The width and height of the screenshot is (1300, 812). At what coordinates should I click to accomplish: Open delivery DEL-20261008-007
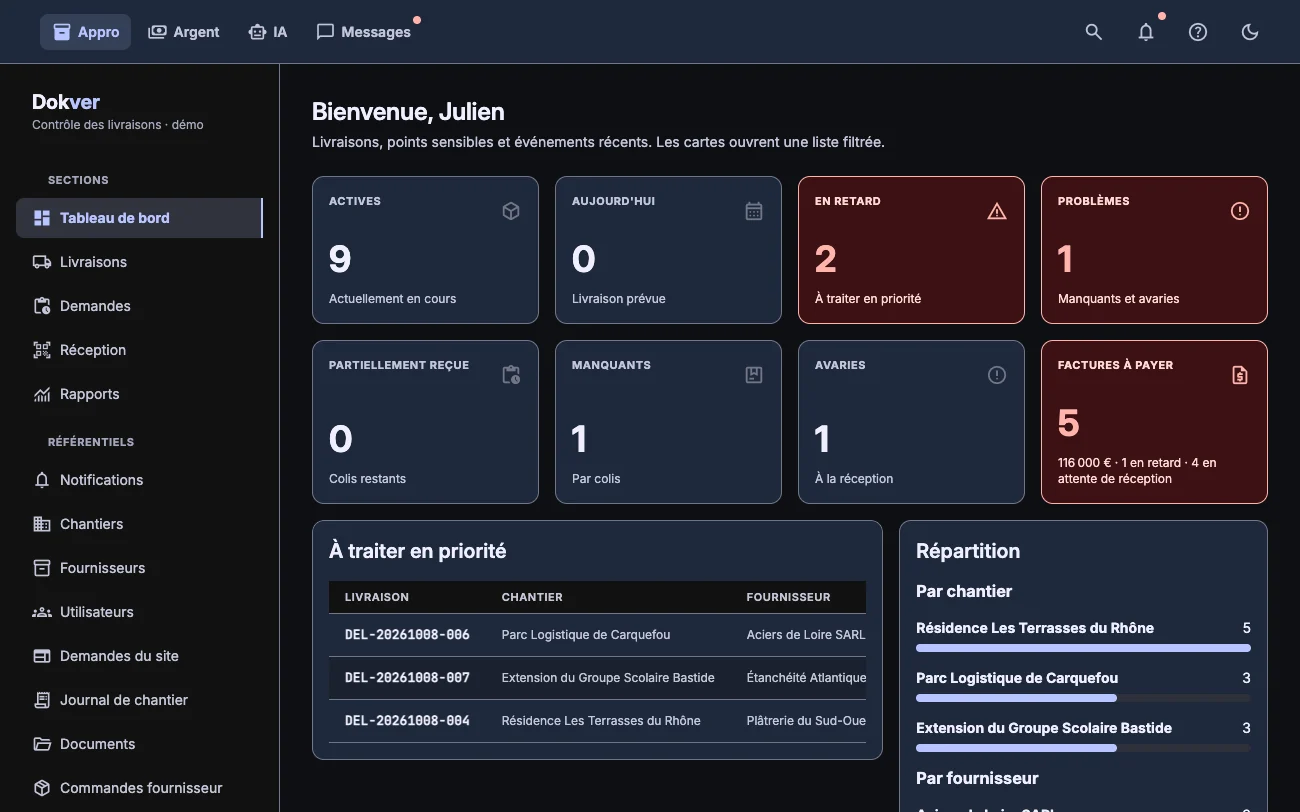(407, 678)
